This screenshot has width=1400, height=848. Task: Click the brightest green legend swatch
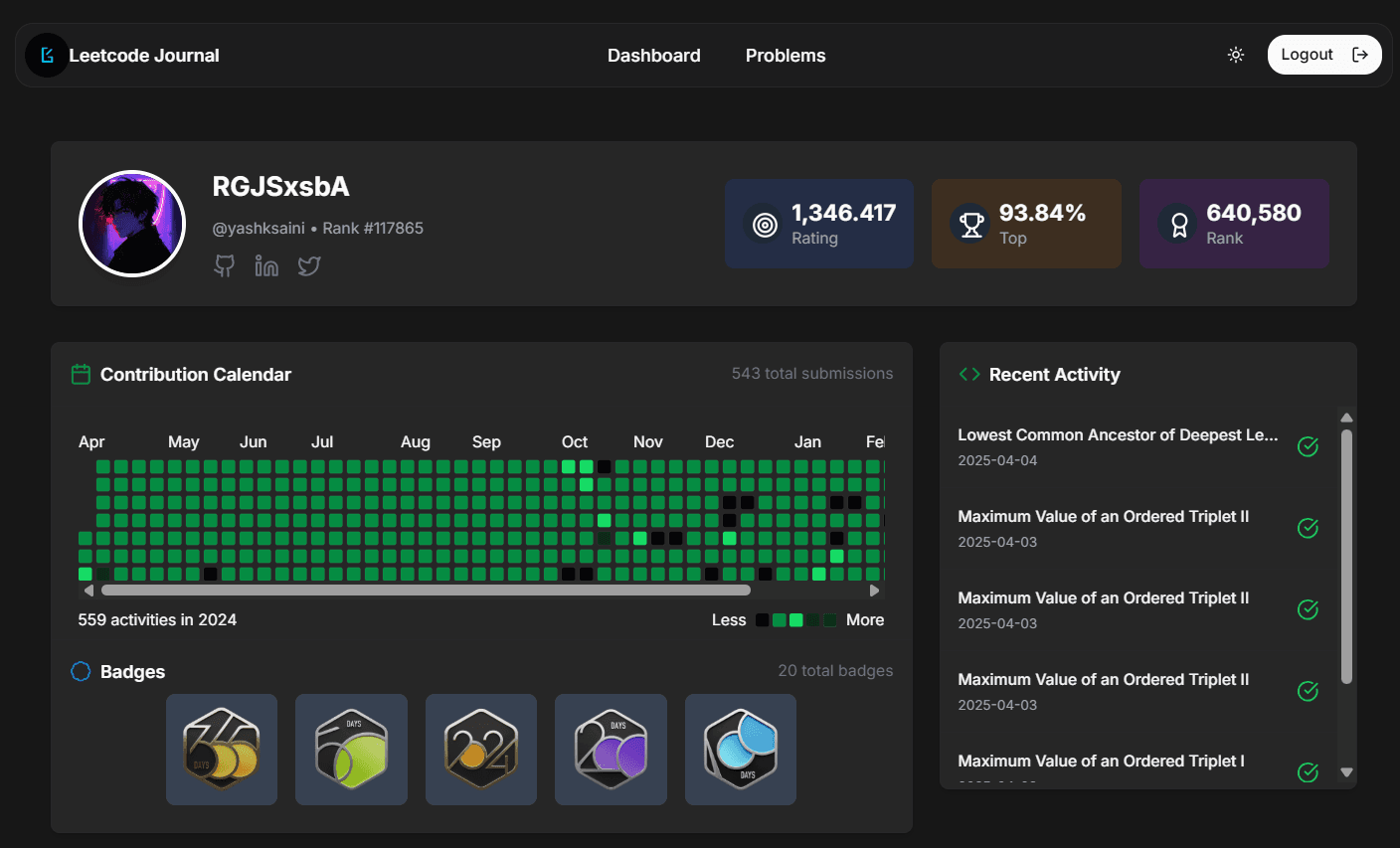(795, 620)
